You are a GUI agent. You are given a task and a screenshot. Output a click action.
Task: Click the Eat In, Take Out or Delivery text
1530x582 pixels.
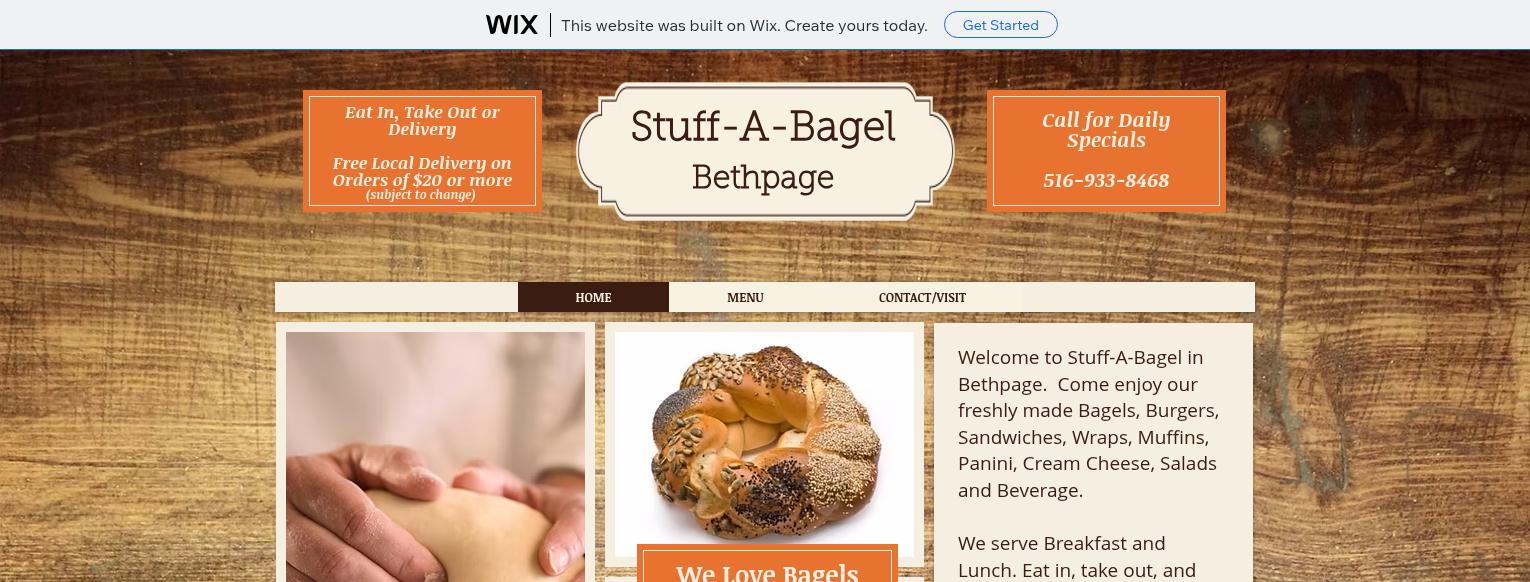(x=422, y=120)
